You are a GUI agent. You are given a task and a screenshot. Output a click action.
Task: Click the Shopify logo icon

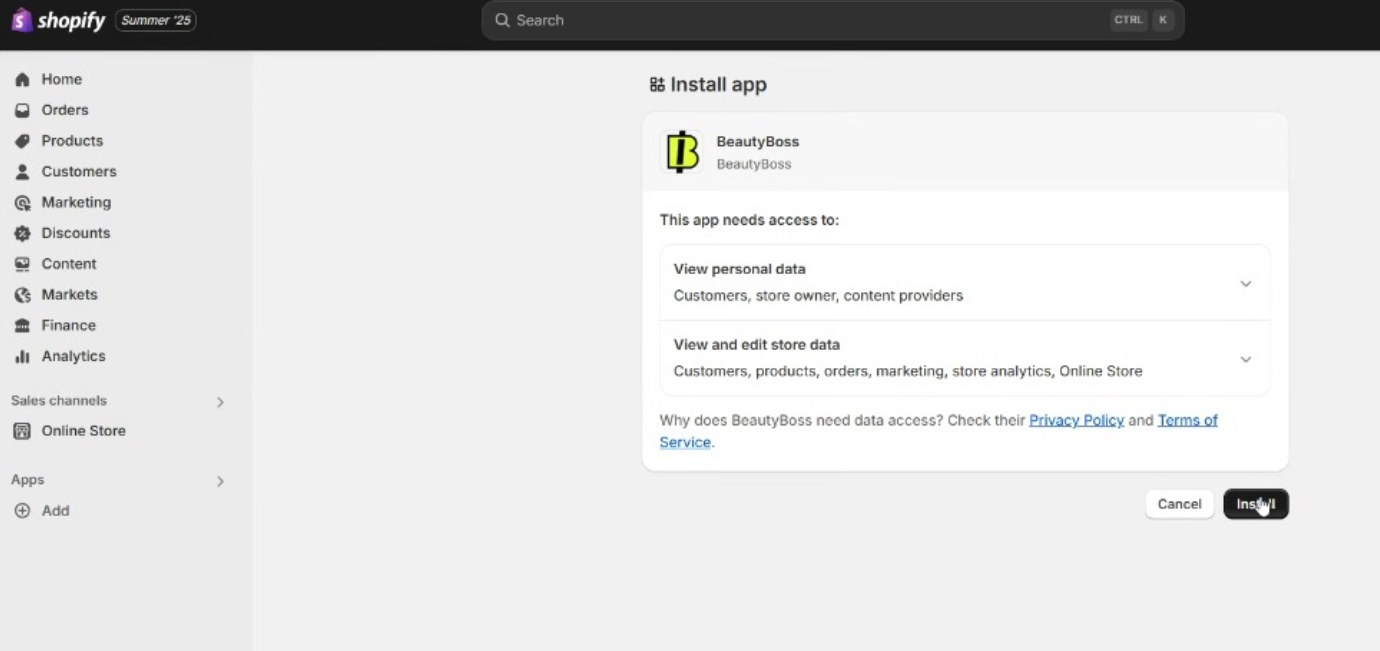pos(22,20)
